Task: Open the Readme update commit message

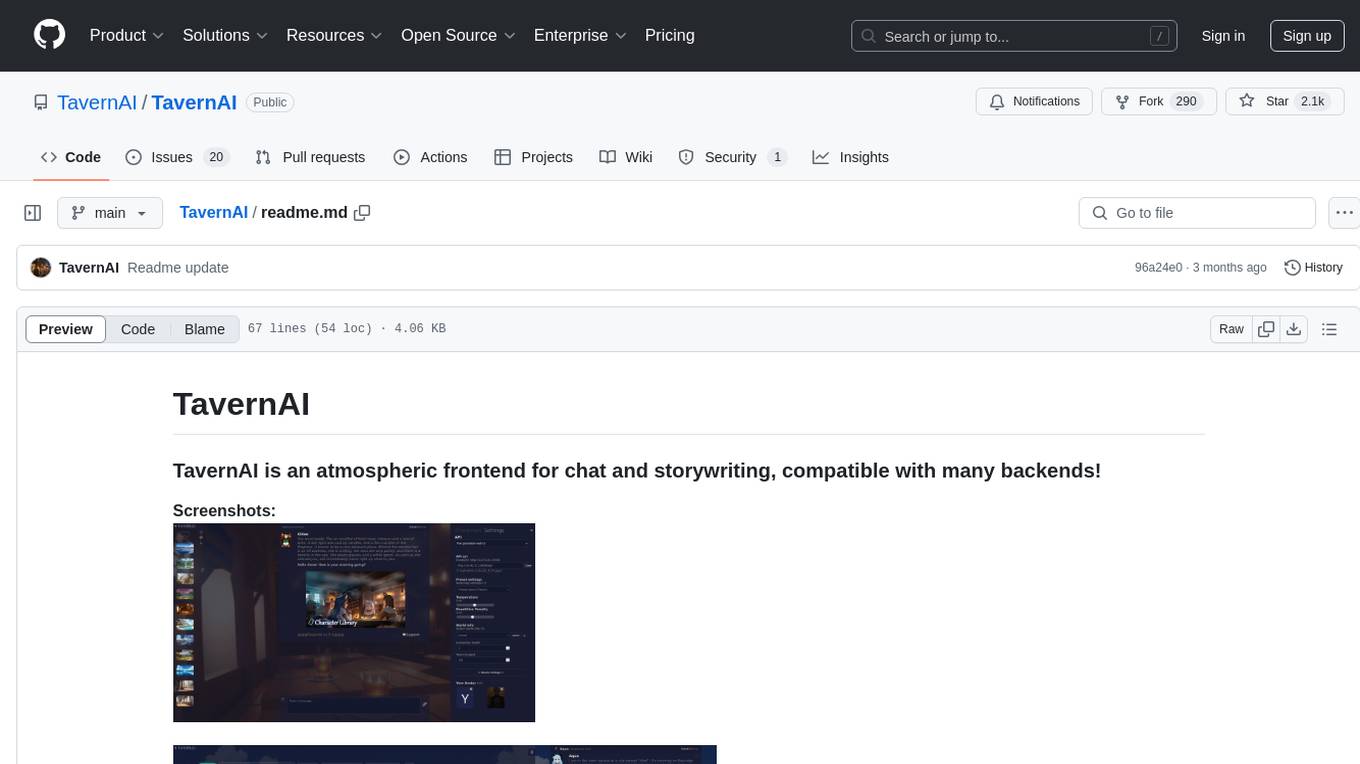Action: 178,268
